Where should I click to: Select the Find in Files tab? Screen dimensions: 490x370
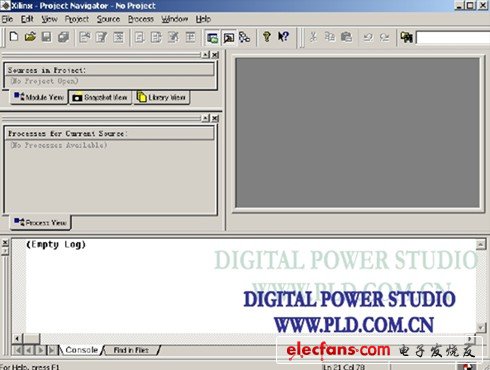(131, 350)
